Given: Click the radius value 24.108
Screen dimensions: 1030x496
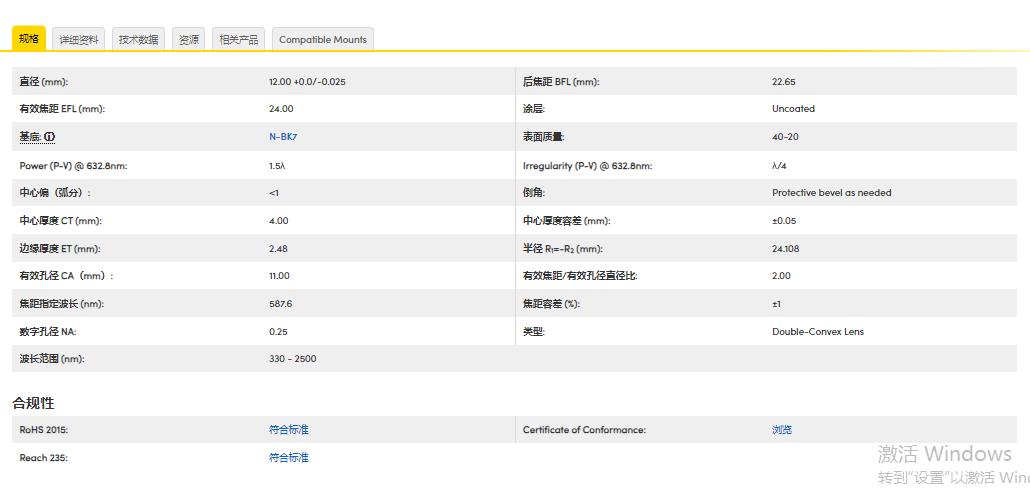Looking at the screenshot, I should click(x=786, y=249).
